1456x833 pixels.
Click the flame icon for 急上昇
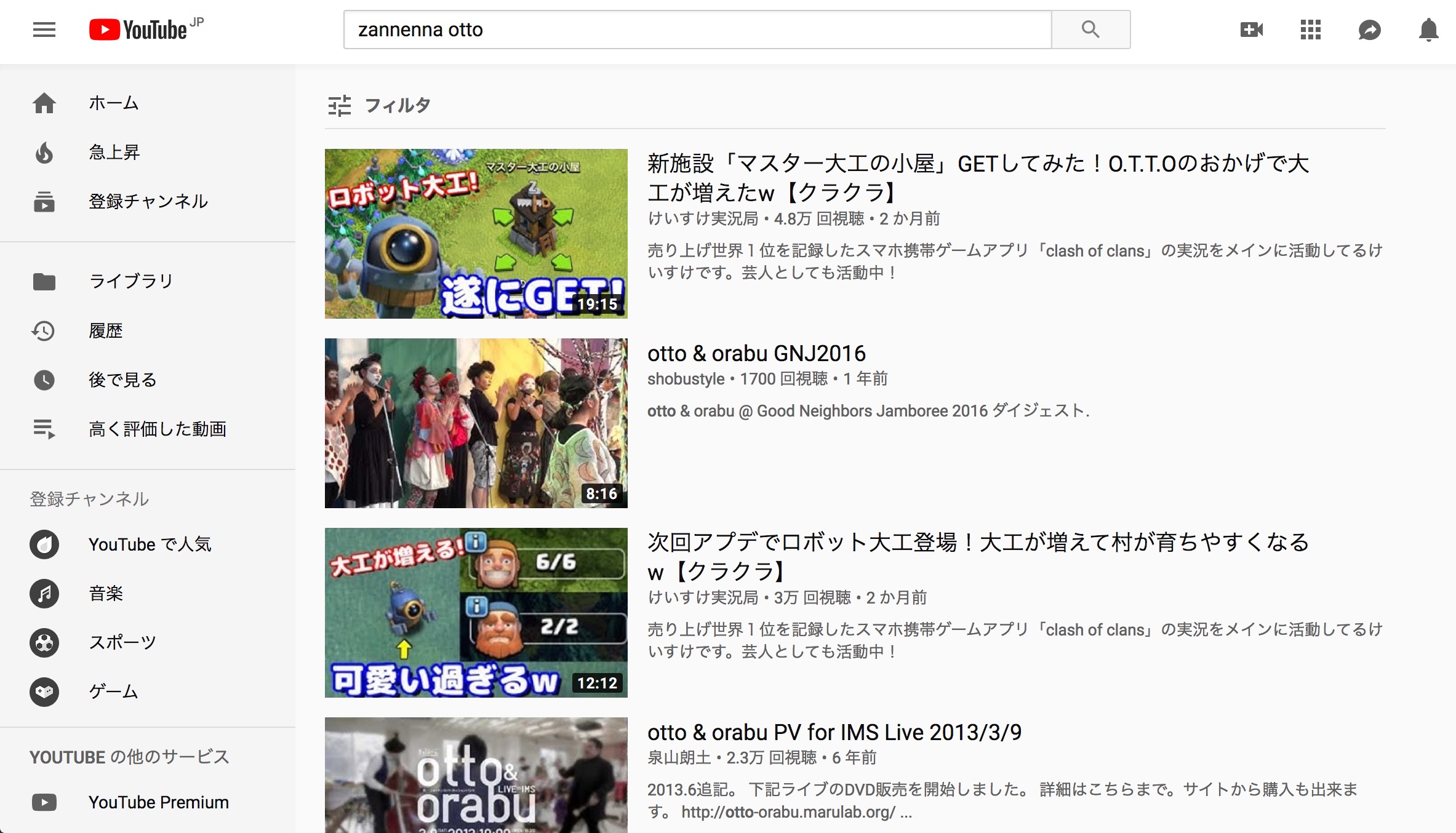[44, 152]
